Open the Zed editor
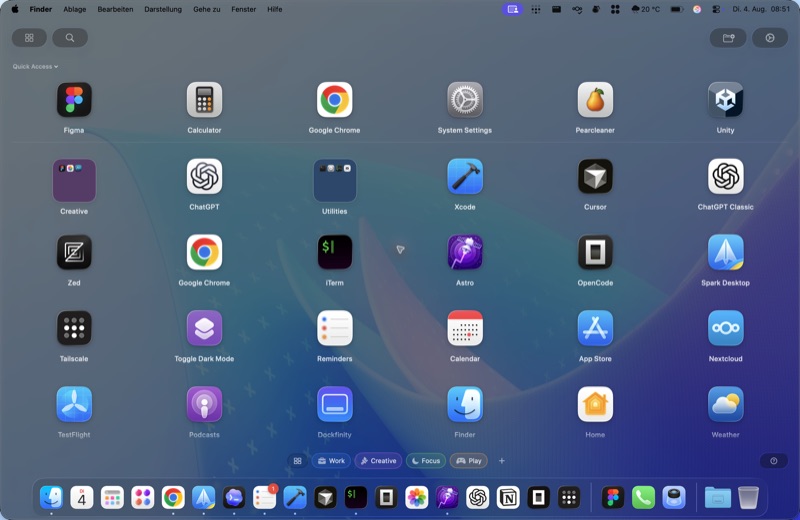This screenshot has width=800, height=520. (x=74, y=252)
